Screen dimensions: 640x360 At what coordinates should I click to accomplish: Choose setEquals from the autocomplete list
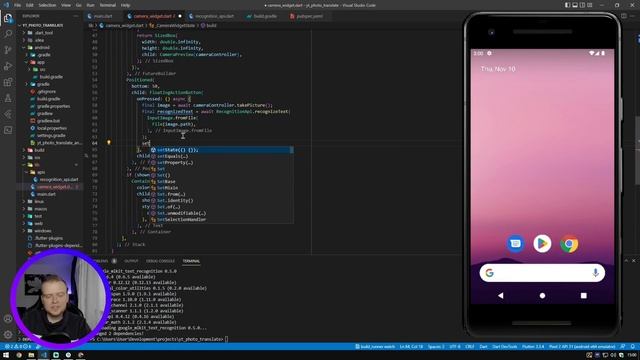click(222, 156)
